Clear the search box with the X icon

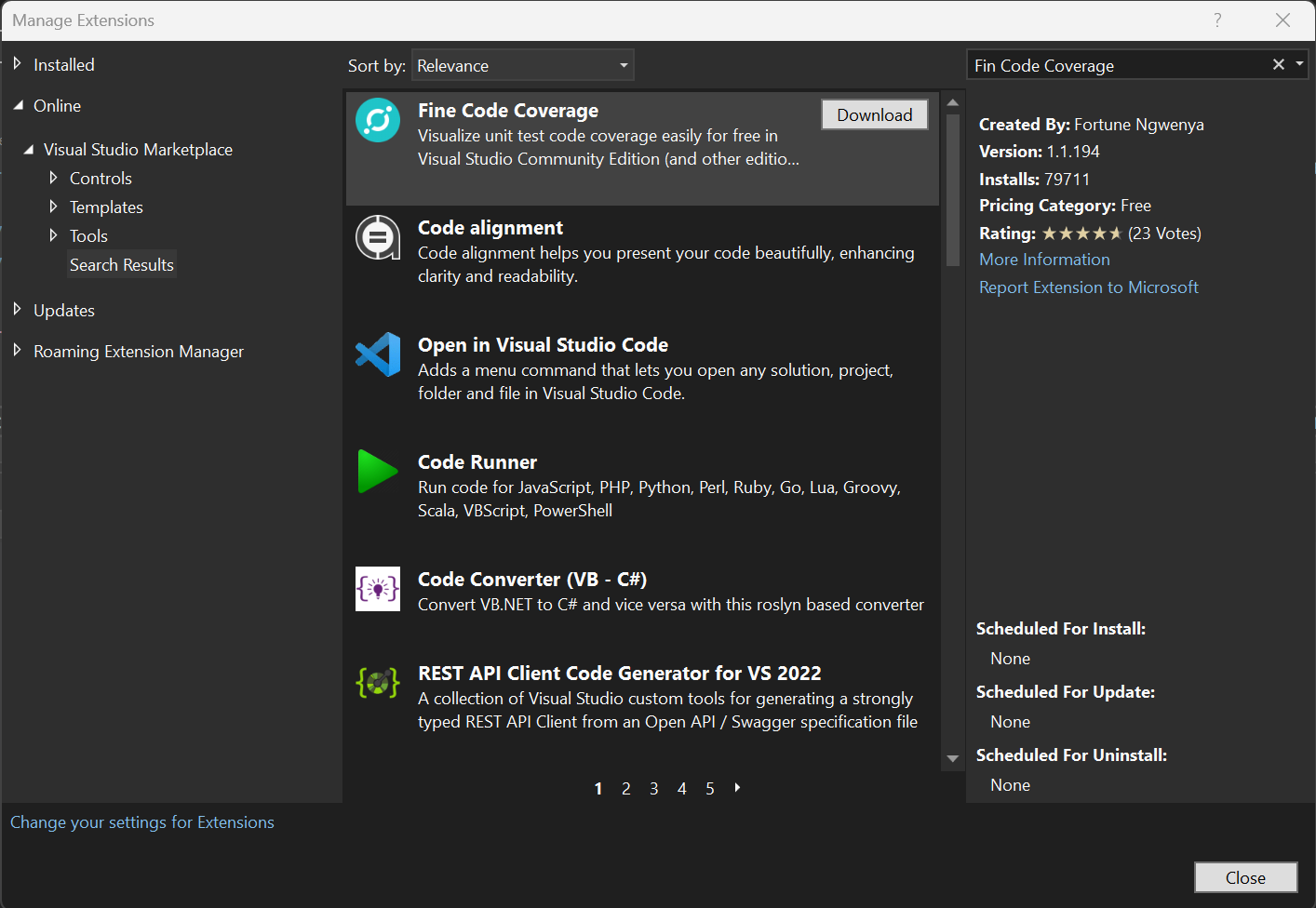point(1279,64)
